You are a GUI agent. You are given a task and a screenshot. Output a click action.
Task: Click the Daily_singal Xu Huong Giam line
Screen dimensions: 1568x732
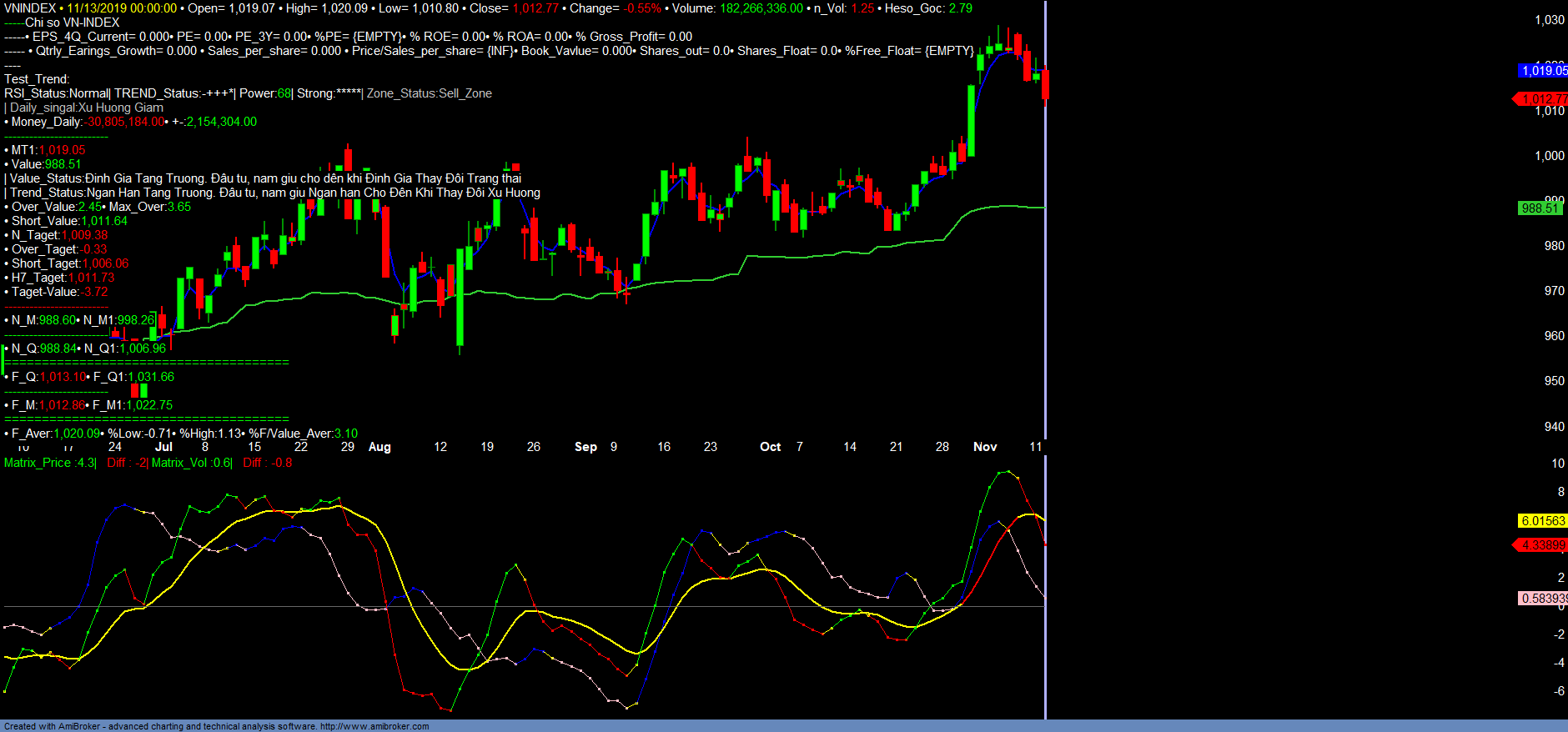[86, 108]
